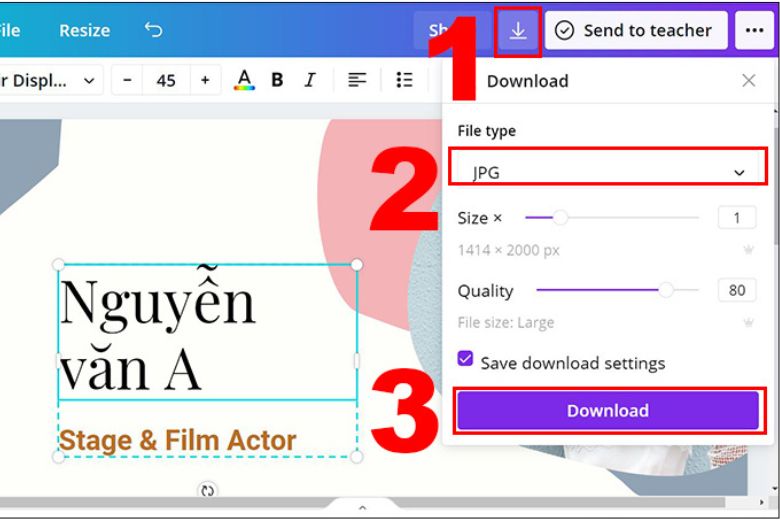The image size is (780, 520).
Task: Toggle italic text formatting
Action: coord(310,80)
